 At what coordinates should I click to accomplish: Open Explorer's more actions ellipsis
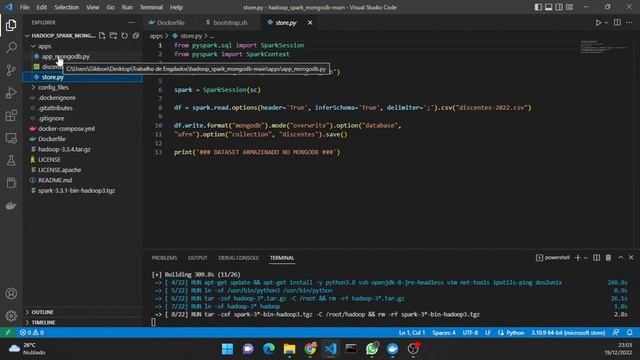tap(131, 22)
